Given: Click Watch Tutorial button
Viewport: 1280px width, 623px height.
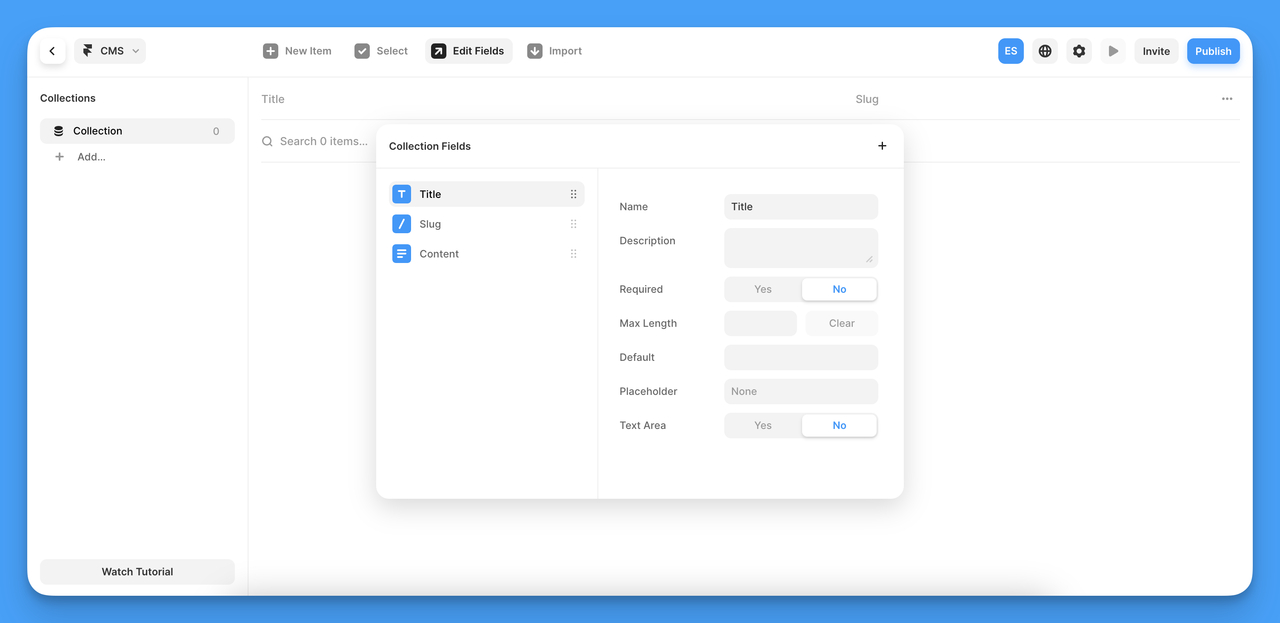Looking at the screenshot, I should (x=137, y=572).
